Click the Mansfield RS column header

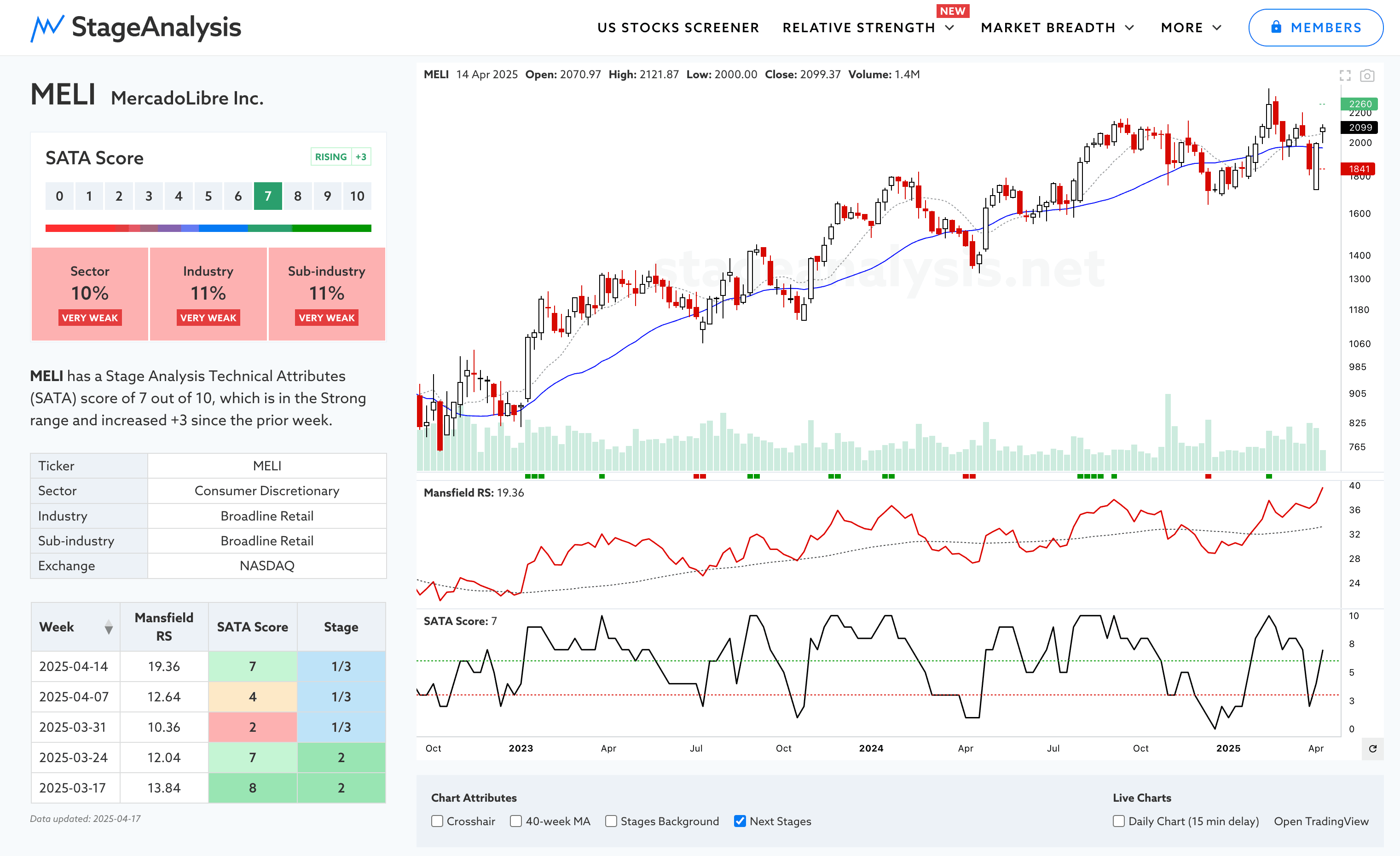(x=164, y=626)
